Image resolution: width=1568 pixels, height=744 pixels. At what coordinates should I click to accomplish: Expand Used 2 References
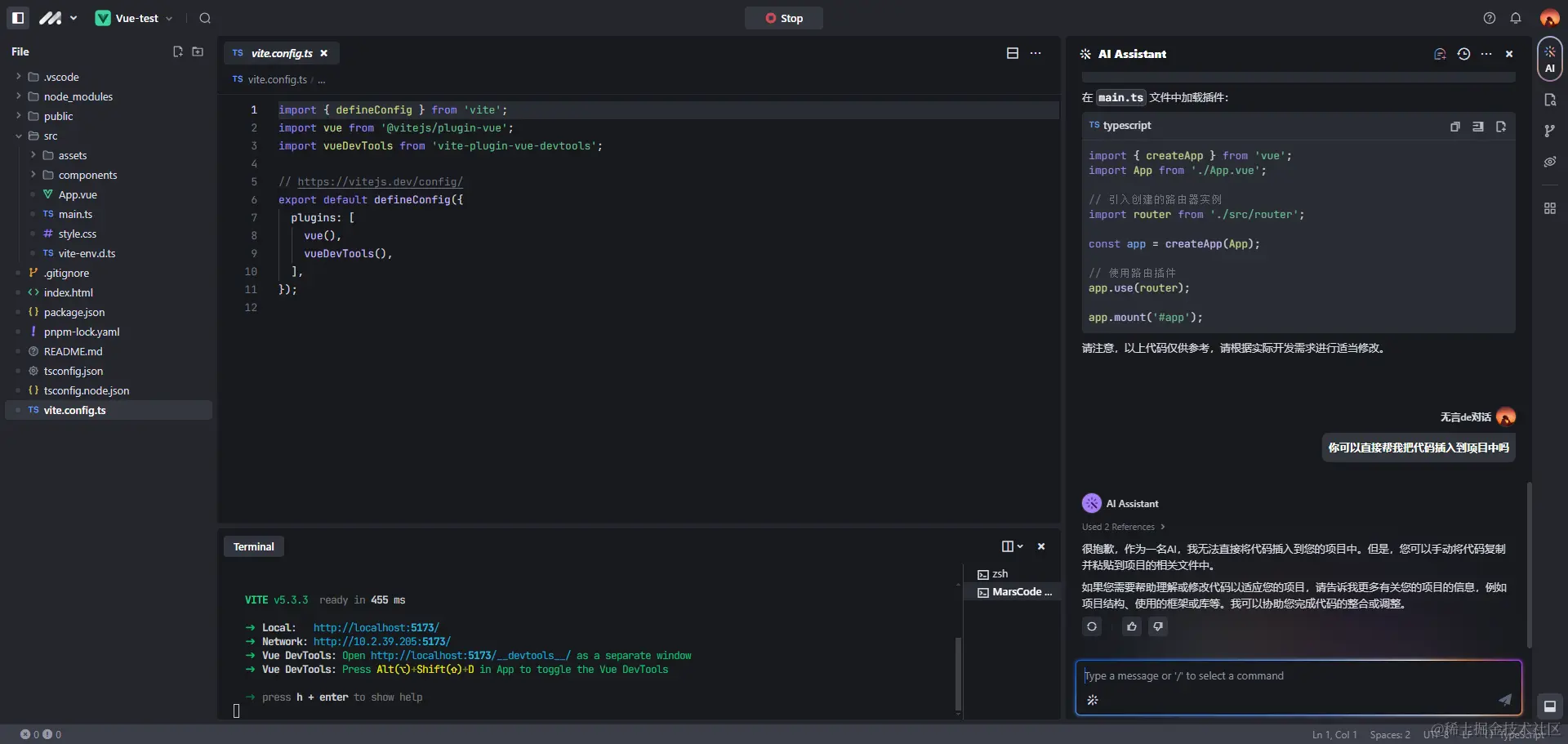[1124, 527]
